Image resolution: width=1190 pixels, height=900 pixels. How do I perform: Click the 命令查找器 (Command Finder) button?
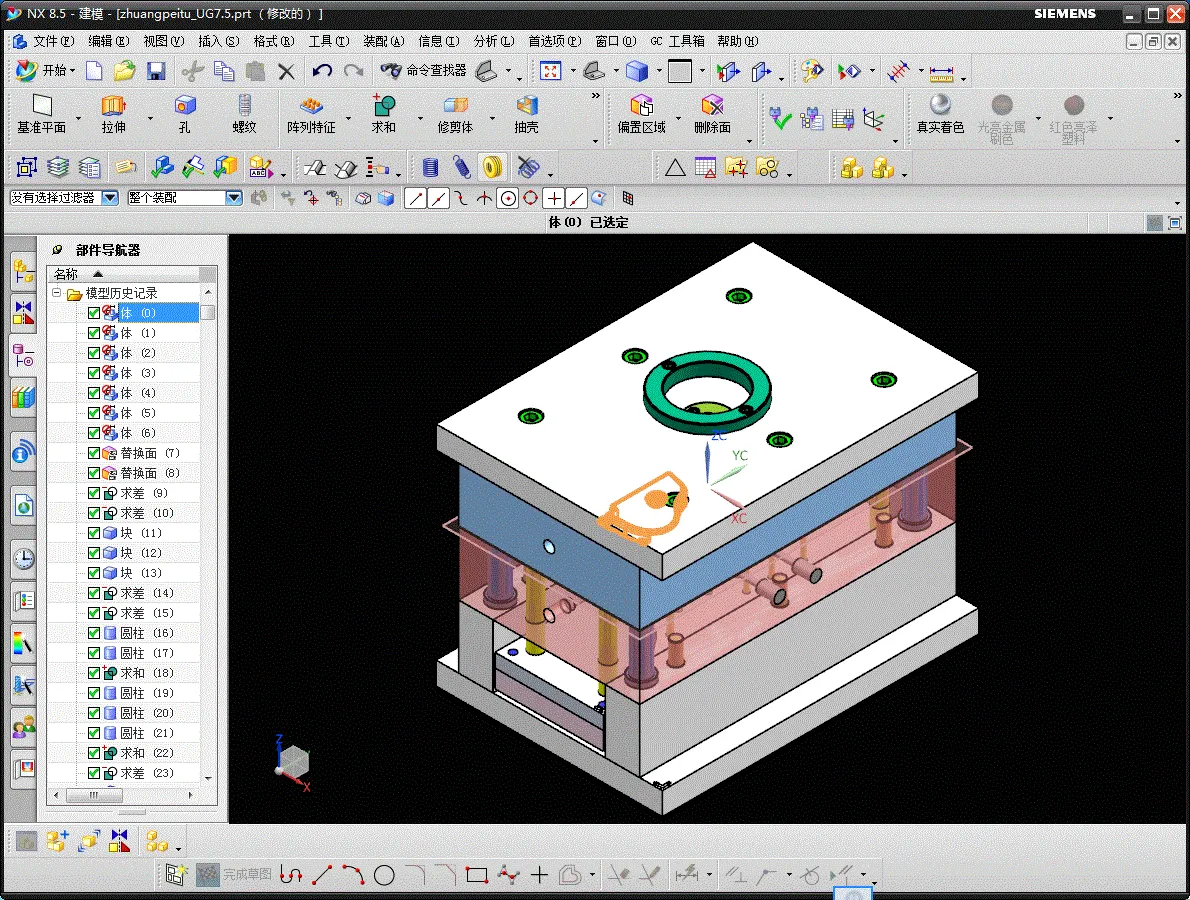[x=424, y=71]
